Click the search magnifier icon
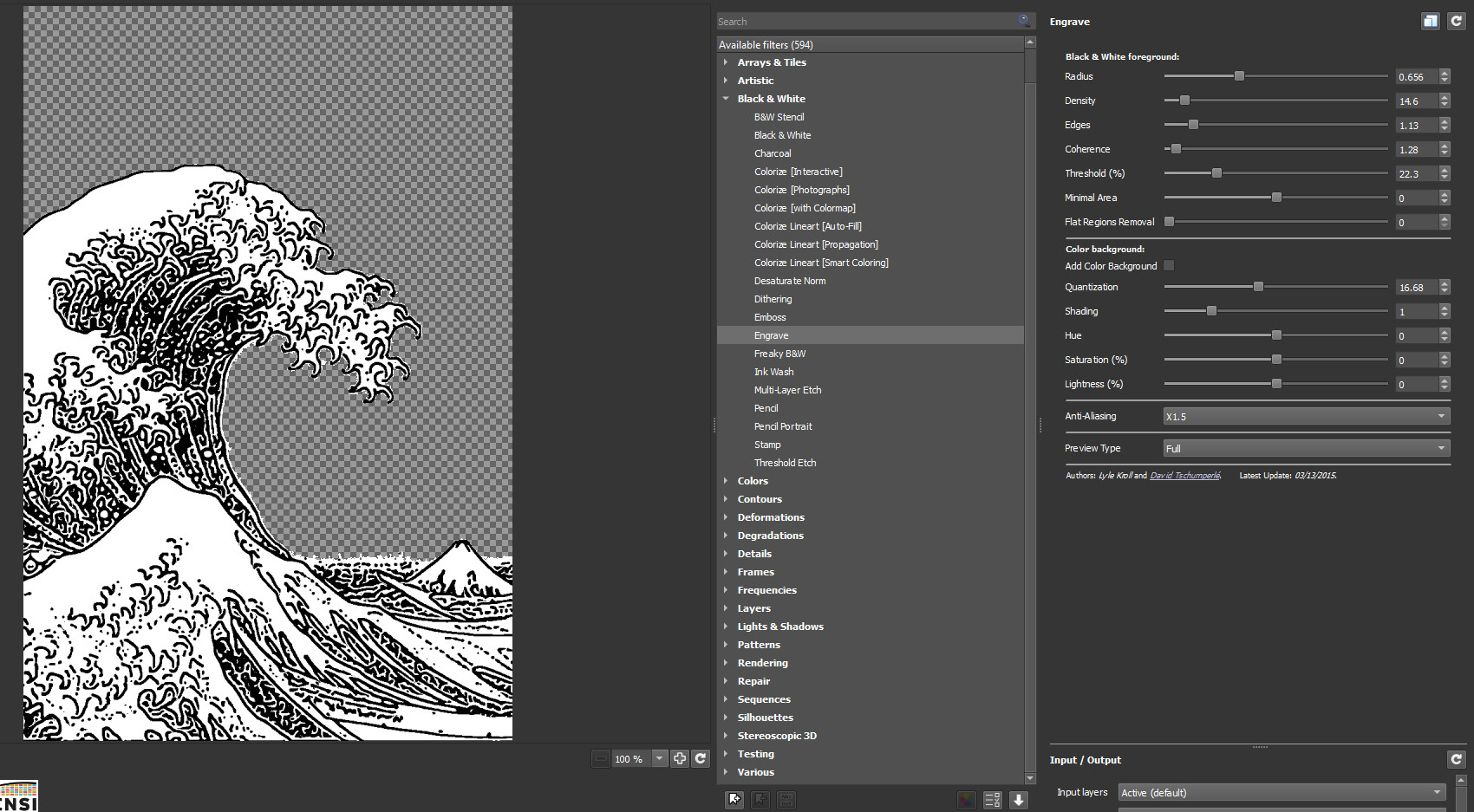Screen dimensions: 1474x812 (1024, 21)
